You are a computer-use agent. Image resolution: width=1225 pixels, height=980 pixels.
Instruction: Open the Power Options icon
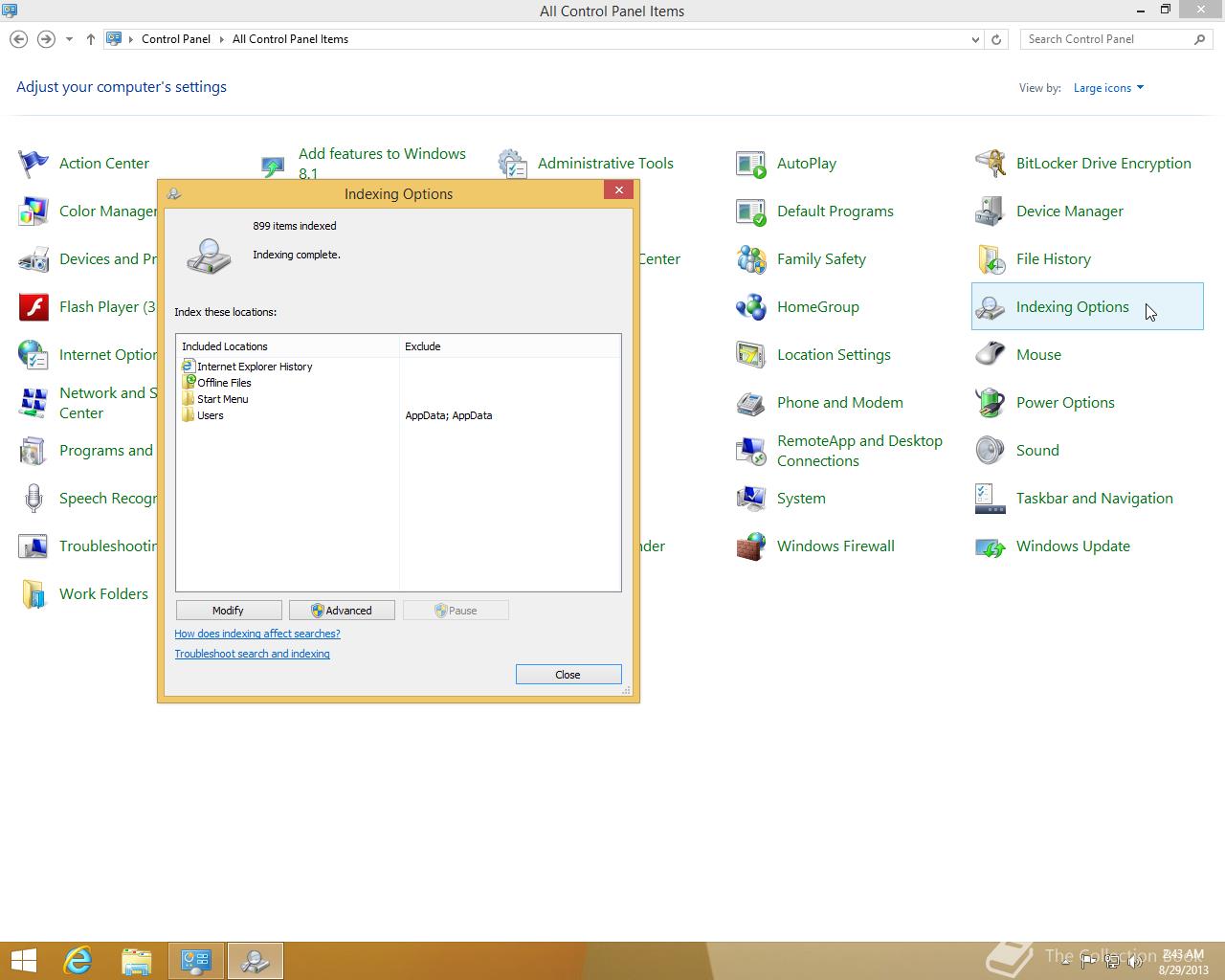click(x=991, y=403)
